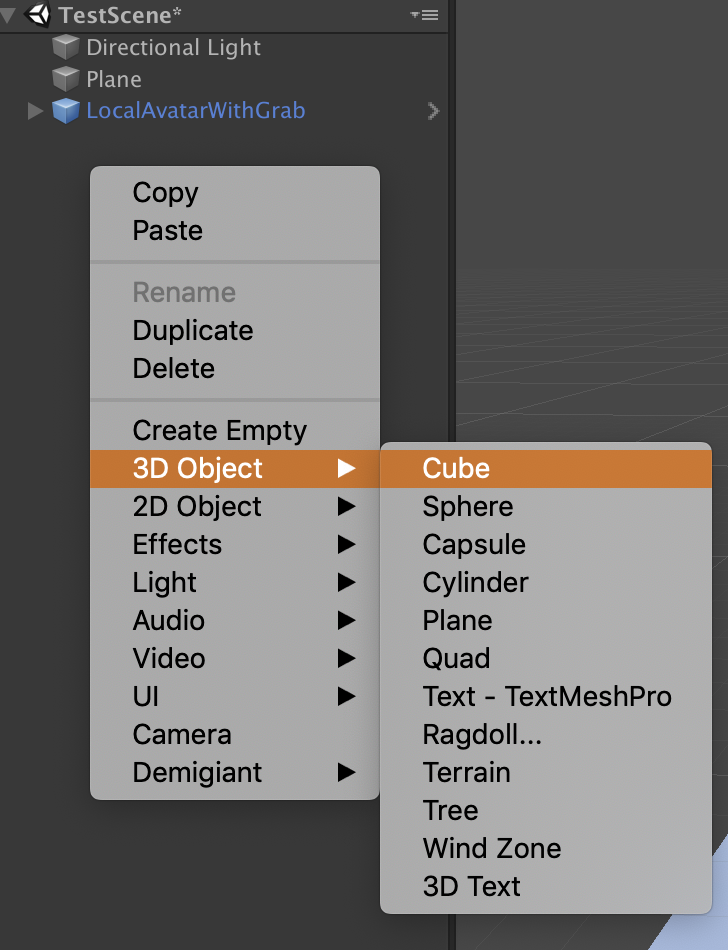Select Text - TextMeshPro in the submenu
This screenshot has height=950, width=728.
click(x=546, y=697)
